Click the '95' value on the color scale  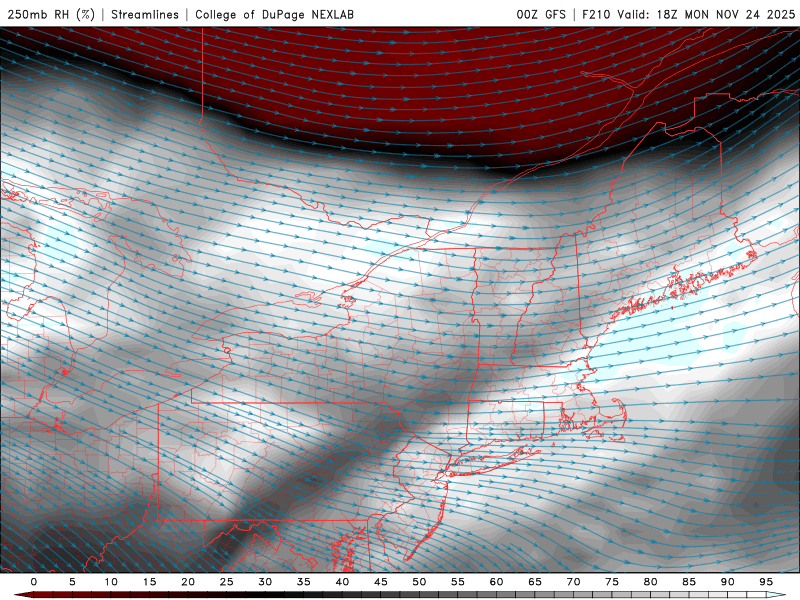[x=766, y=582]
